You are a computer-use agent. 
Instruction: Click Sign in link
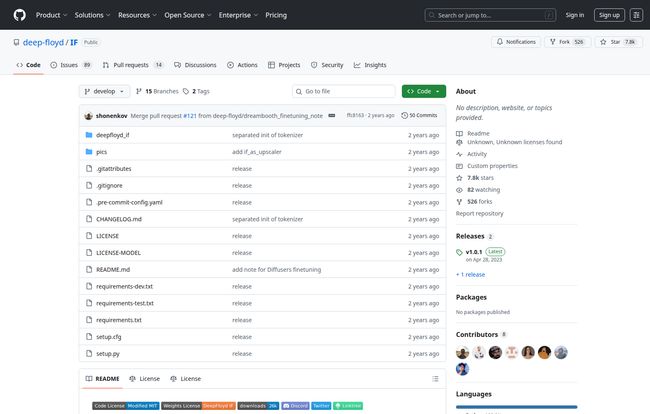click(x=575, y=15)
